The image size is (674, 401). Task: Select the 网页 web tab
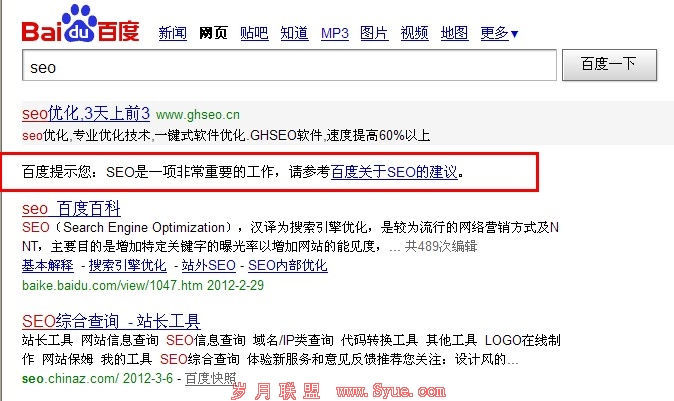click(x=213, y=34)
